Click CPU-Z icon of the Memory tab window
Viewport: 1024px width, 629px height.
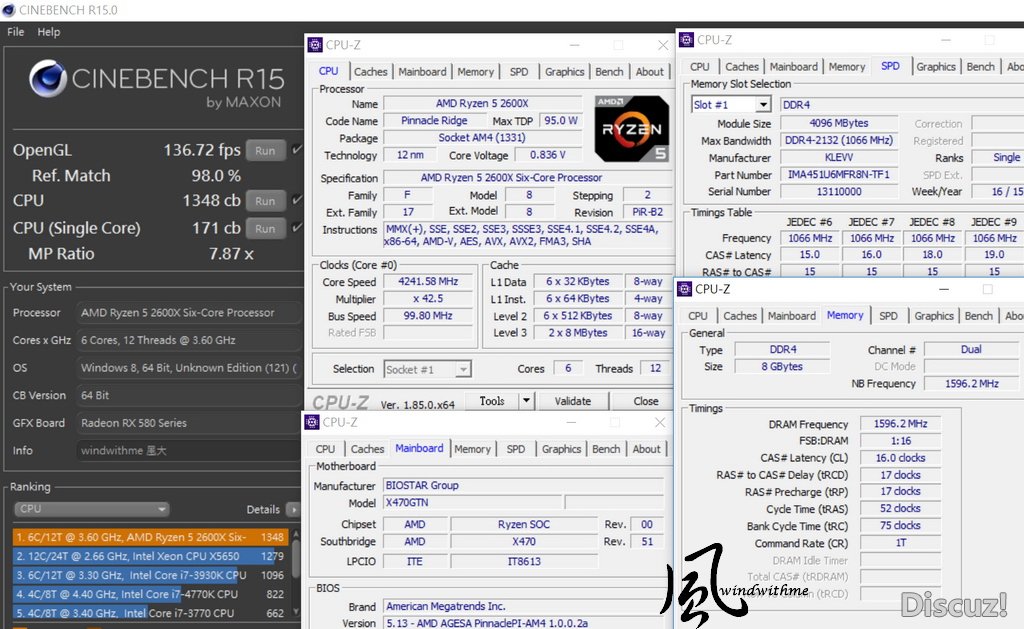click(x=684, y=289)
